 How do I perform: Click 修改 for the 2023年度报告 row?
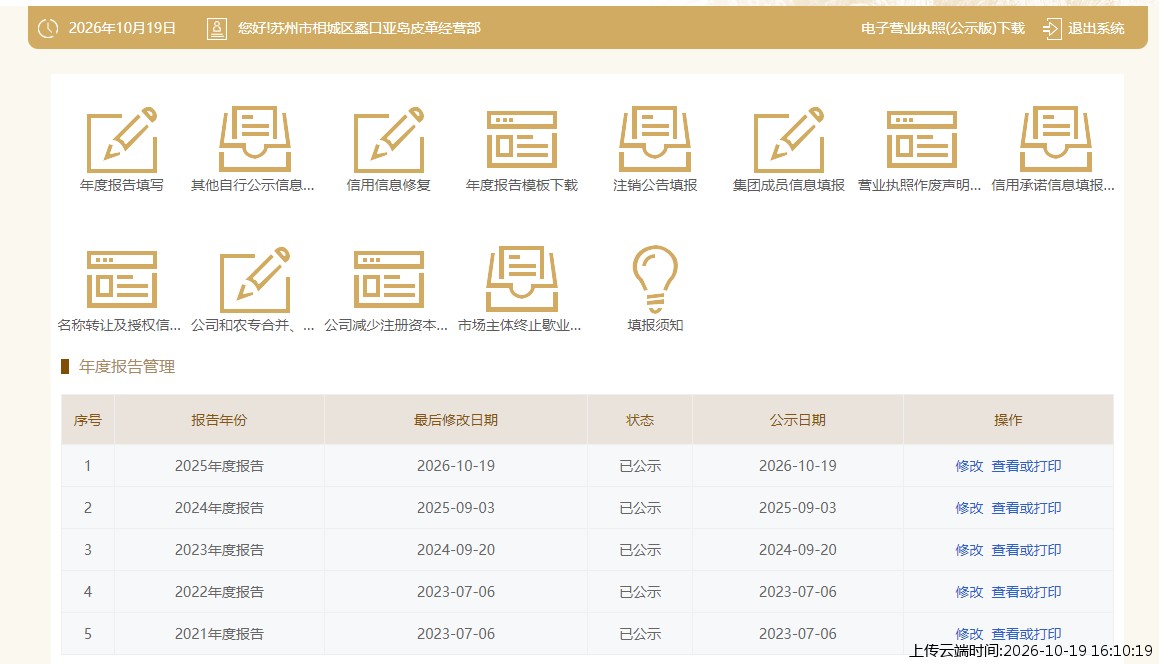click(969, 550)
